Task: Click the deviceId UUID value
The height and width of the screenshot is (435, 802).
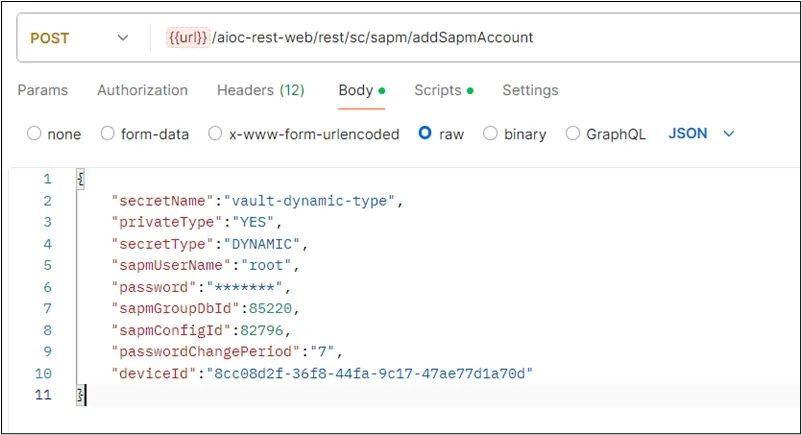Action: [x=369, y=374]
